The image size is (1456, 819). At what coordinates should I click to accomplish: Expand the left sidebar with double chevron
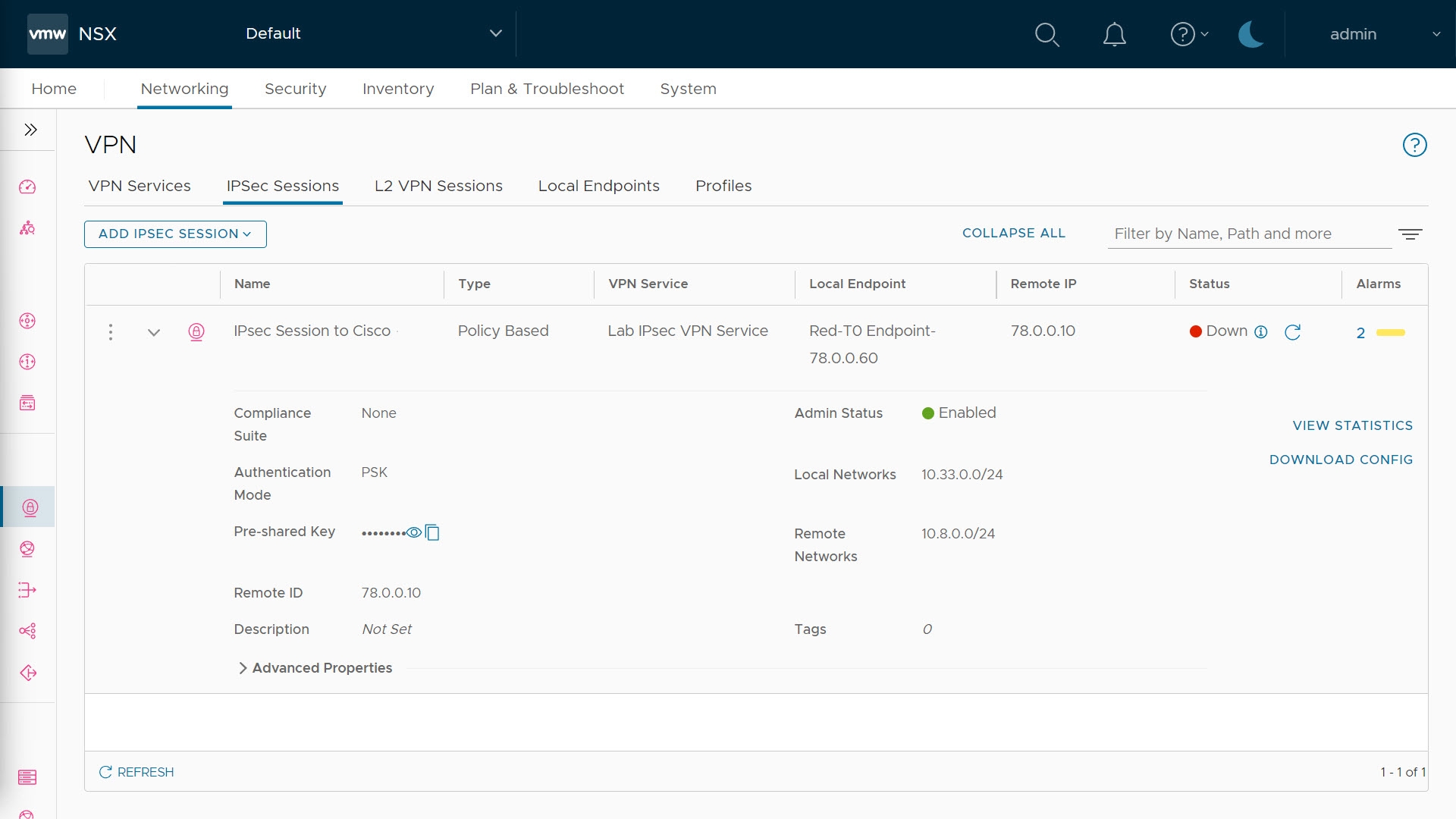[x=30, y=130]
